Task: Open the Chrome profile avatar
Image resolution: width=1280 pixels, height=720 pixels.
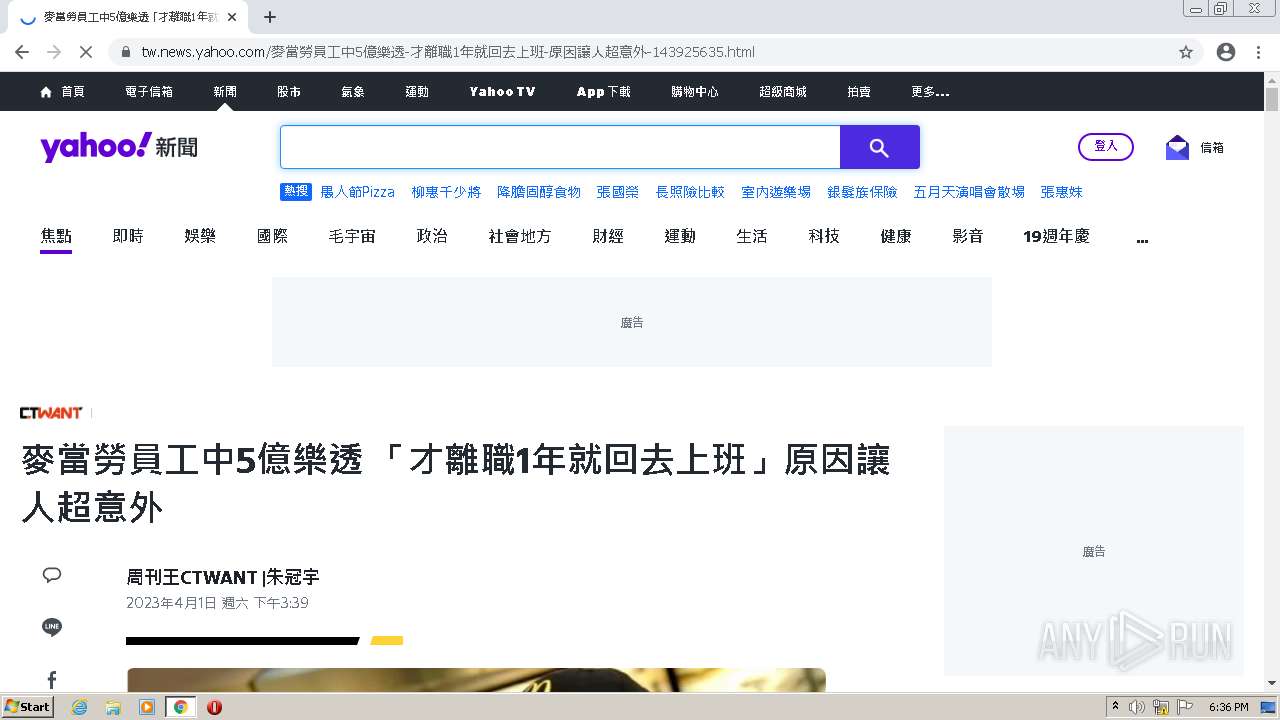Action: click(1226, 52)
